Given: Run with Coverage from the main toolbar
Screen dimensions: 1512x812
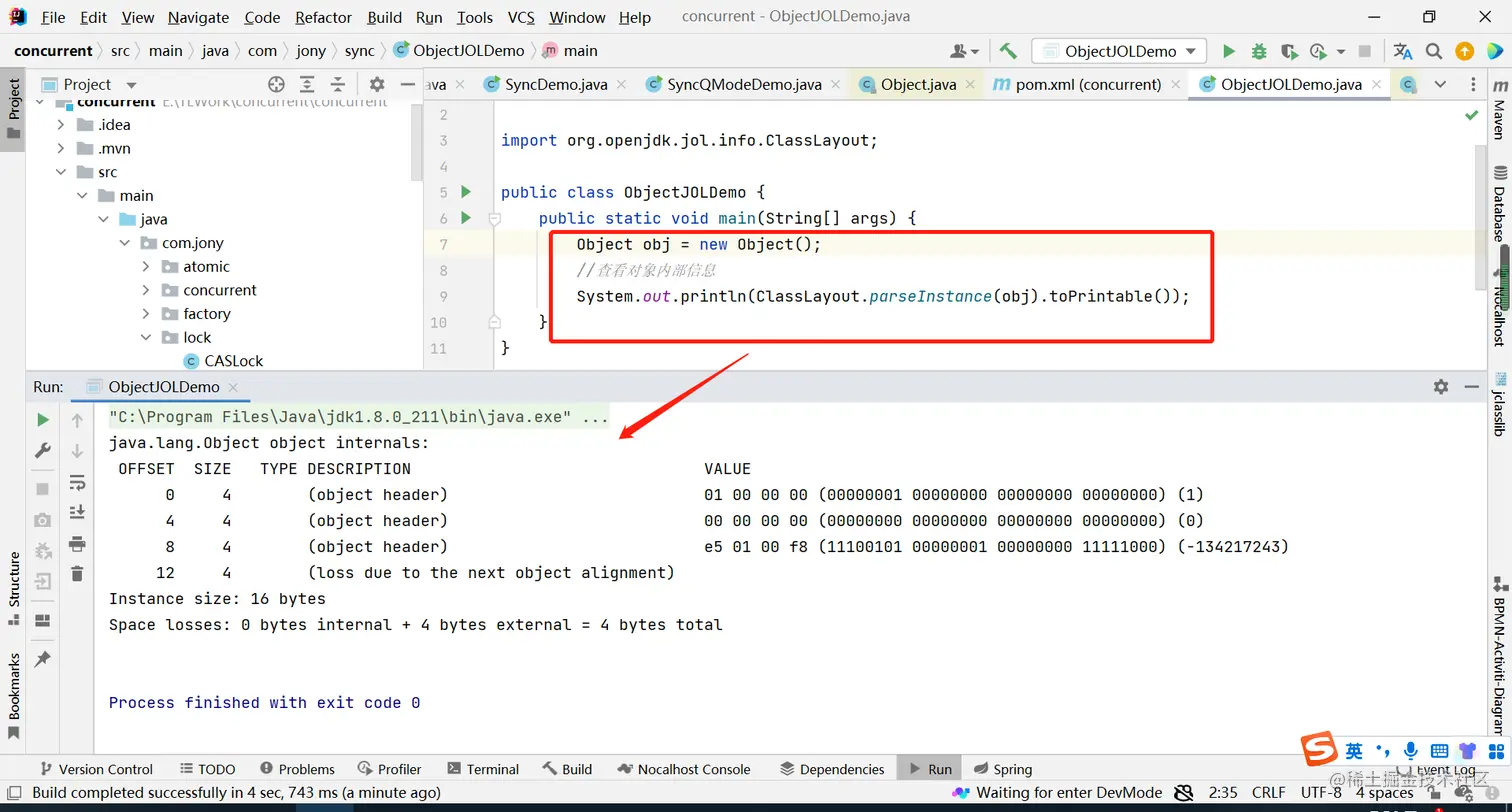Looking at the screenshot, I should point(1289,51).
